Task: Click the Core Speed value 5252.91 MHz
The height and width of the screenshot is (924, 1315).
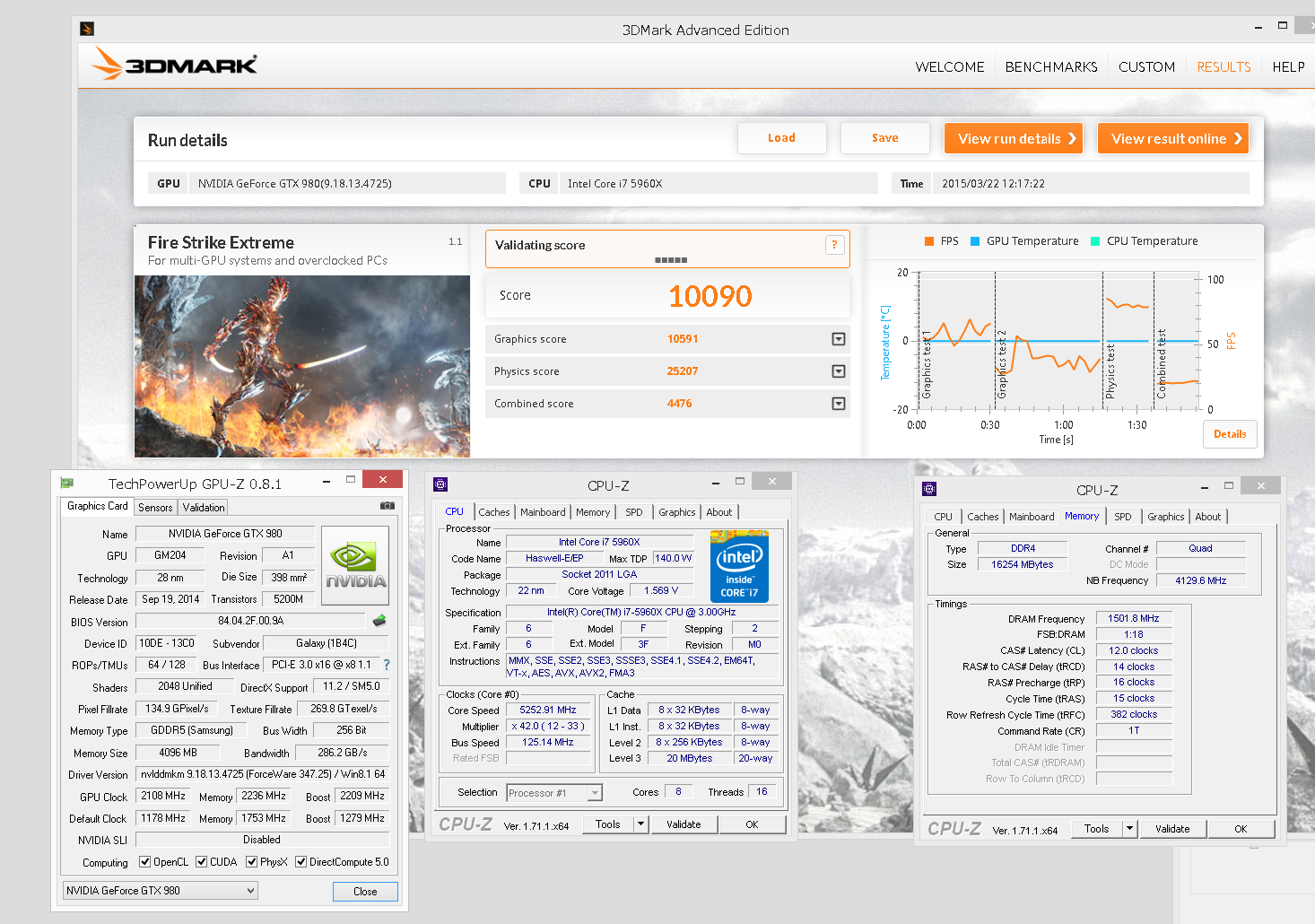Action: [x=548, y=710]
